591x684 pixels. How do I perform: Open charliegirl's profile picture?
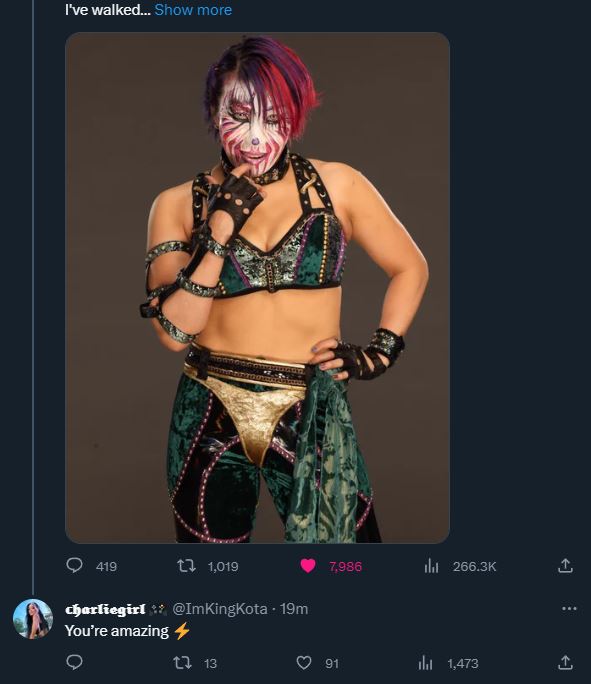pyautogui.click(x=33, y=619)
